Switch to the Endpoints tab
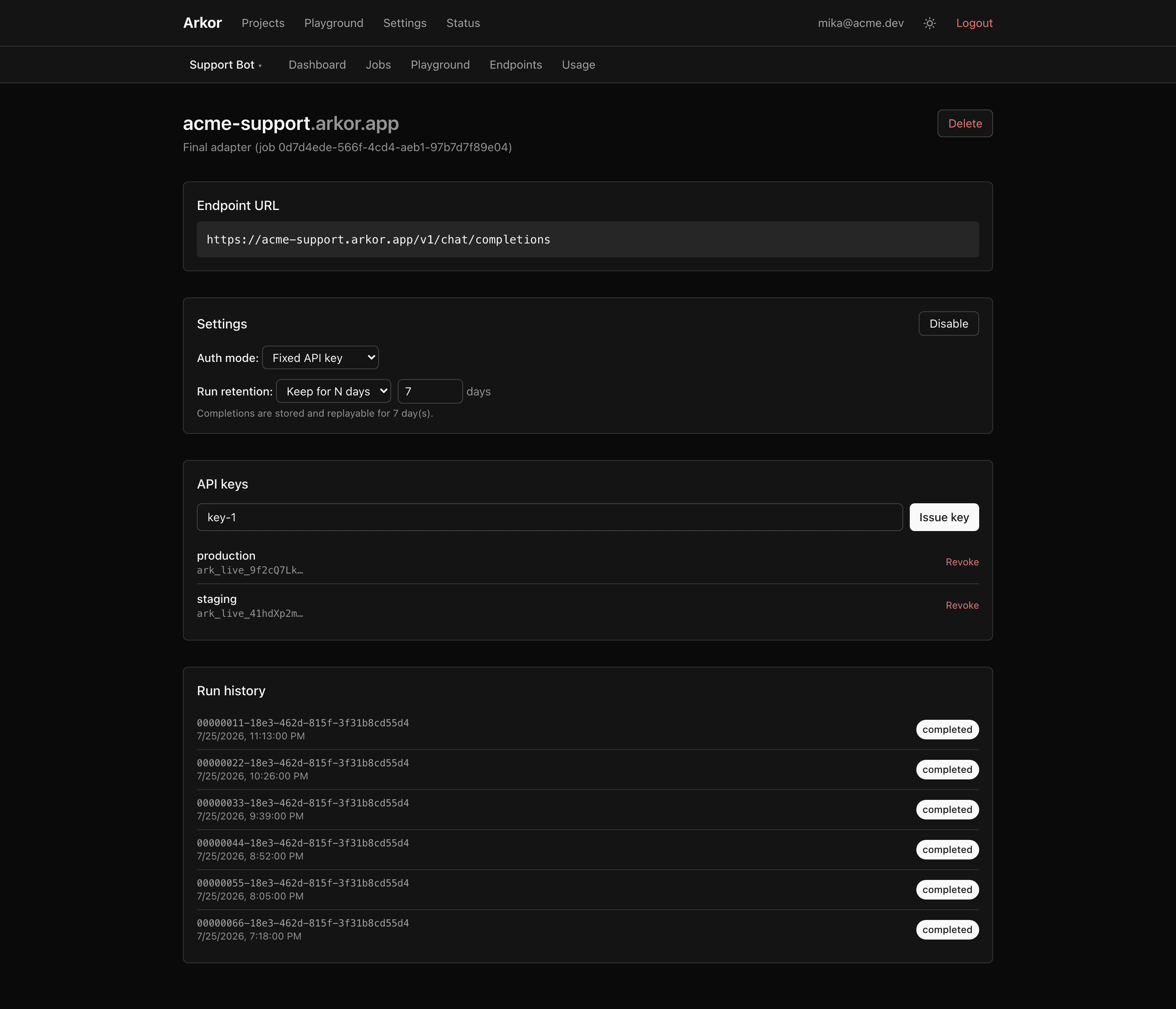 [516, 65]
